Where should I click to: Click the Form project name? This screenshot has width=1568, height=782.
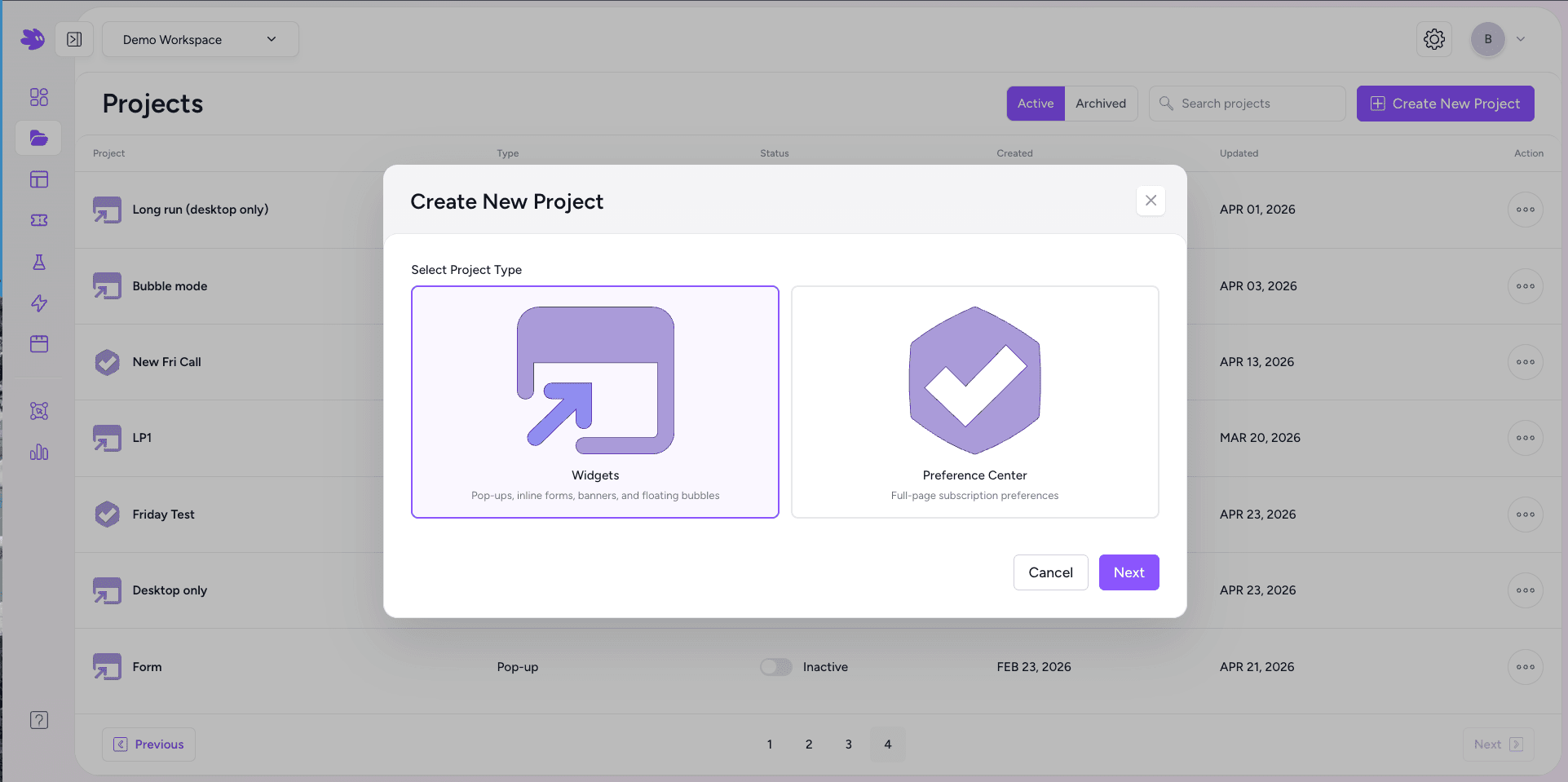pyautogui.click(x=147, y=667)
